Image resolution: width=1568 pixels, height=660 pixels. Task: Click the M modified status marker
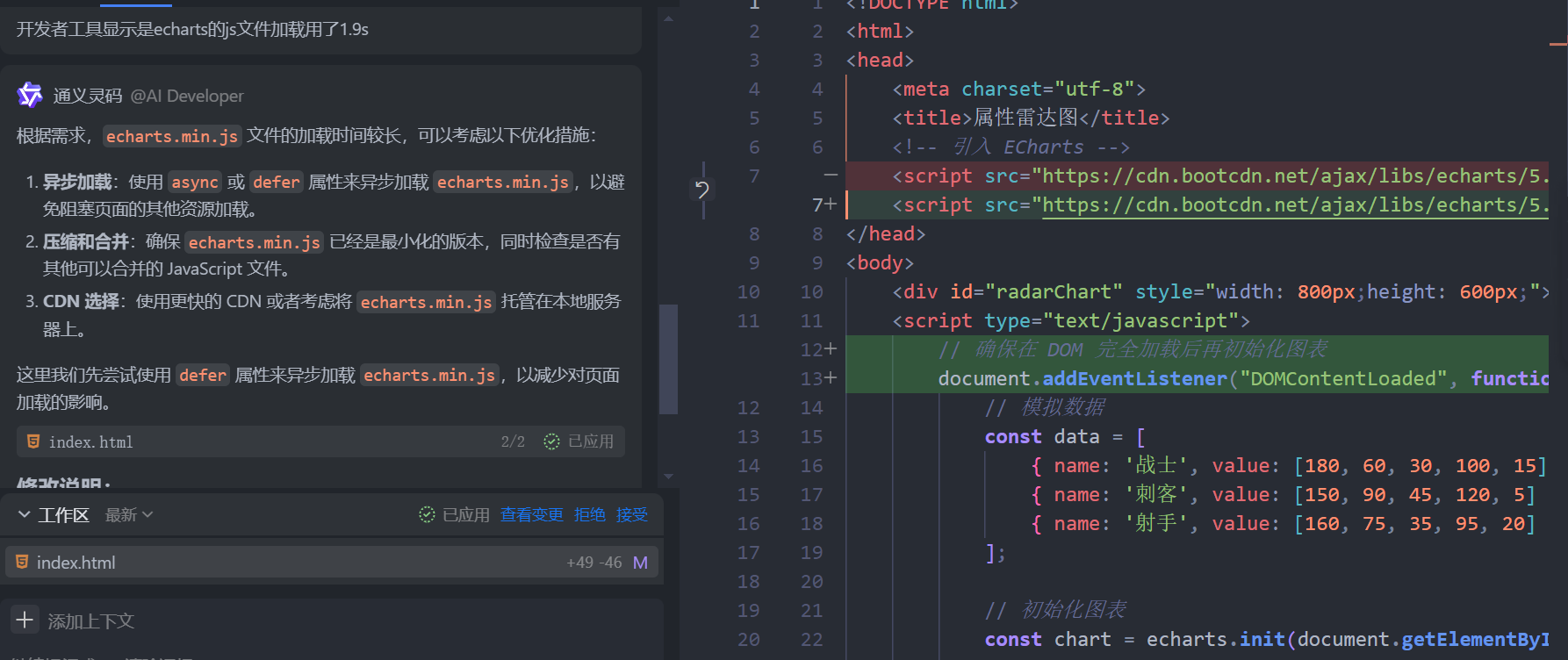coord(640,563)
